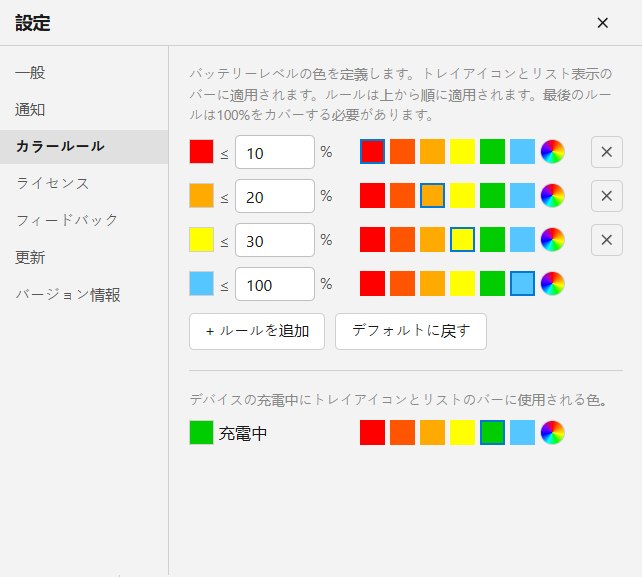Click the 充電中 label text
The height and width of the screenshot is (577, 642).
pyautogui.click(x=243, y=433)
